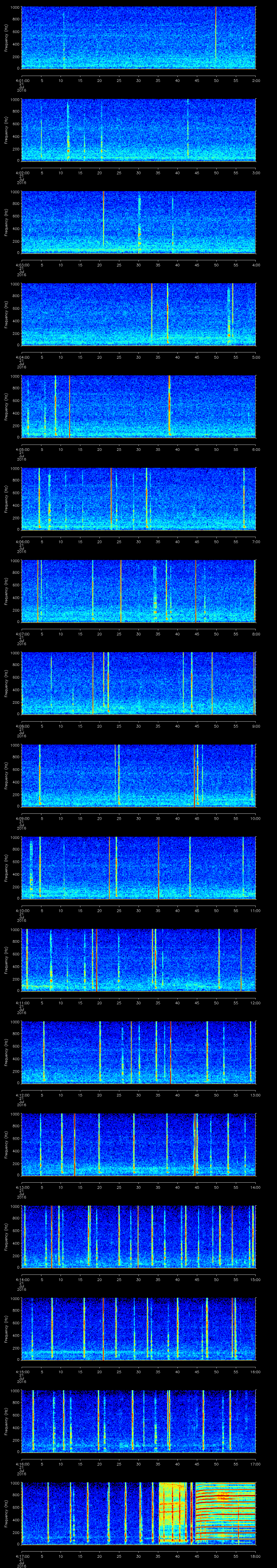
Task: Select the spectrogram plot above the 4:05:00 label
Action: (138, 407)
